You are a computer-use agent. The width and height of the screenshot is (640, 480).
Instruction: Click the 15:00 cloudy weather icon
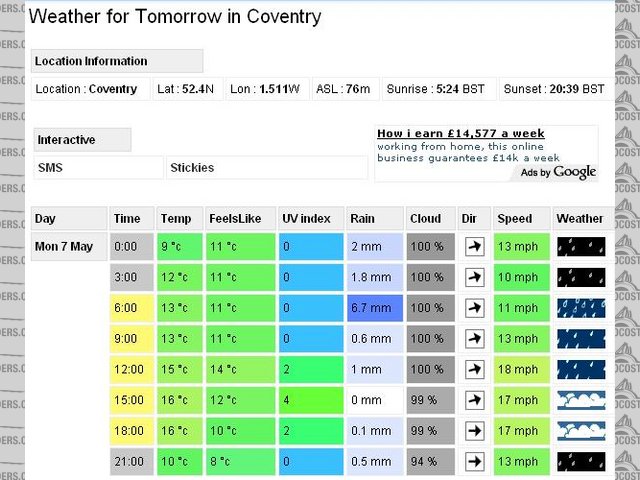(581, 401)
